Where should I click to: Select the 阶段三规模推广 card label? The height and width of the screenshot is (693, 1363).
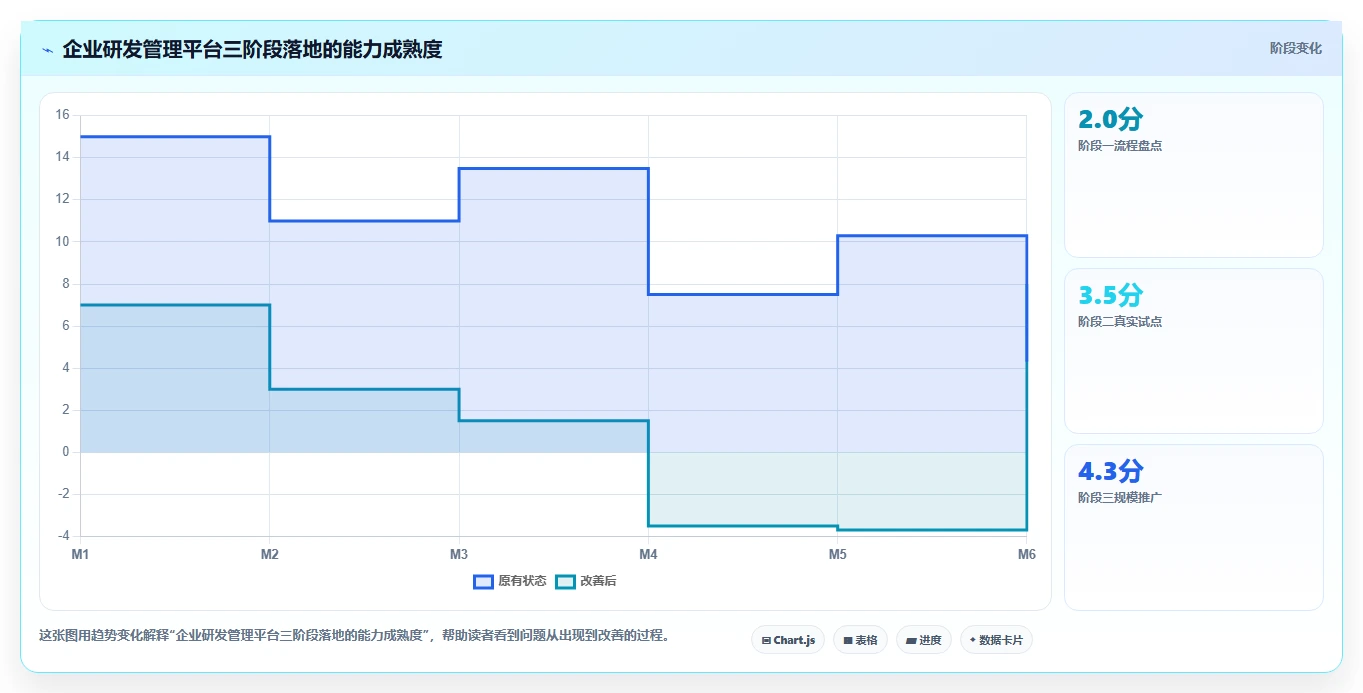tap(1120, 498)
